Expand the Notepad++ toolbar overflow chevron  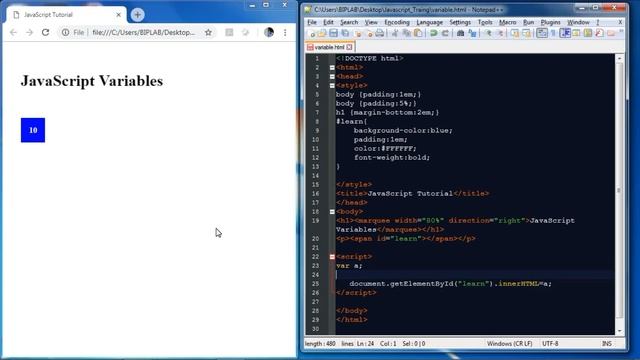(x=621, y=31)
